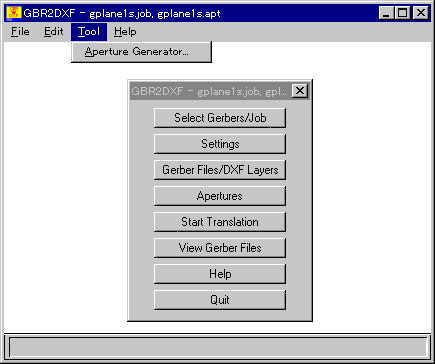Click Gerber Files/DXF Layers button
The width and height of the screenshot is (435, 364).
(x=220, y=170)
